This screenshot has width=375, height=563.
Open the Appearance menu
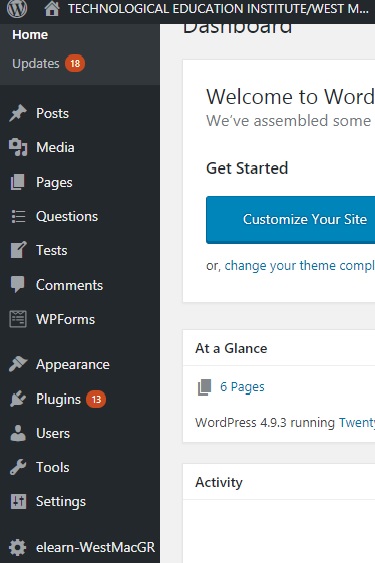pyautogui.click(x=73, y=365)
